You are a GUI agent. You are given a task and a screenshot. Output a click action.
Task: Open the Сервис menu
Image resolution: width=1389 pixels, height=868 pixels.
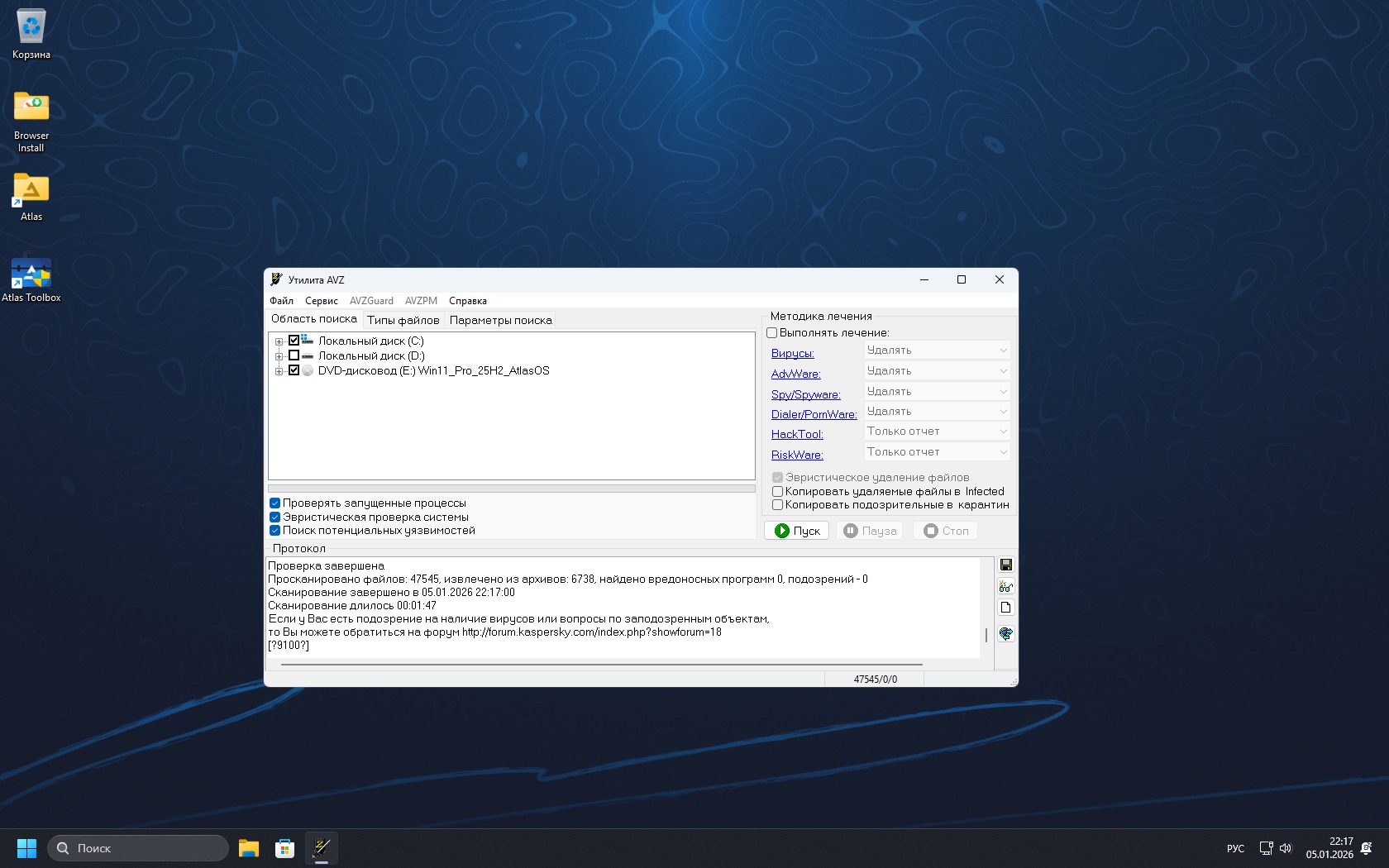pos(321,301)
